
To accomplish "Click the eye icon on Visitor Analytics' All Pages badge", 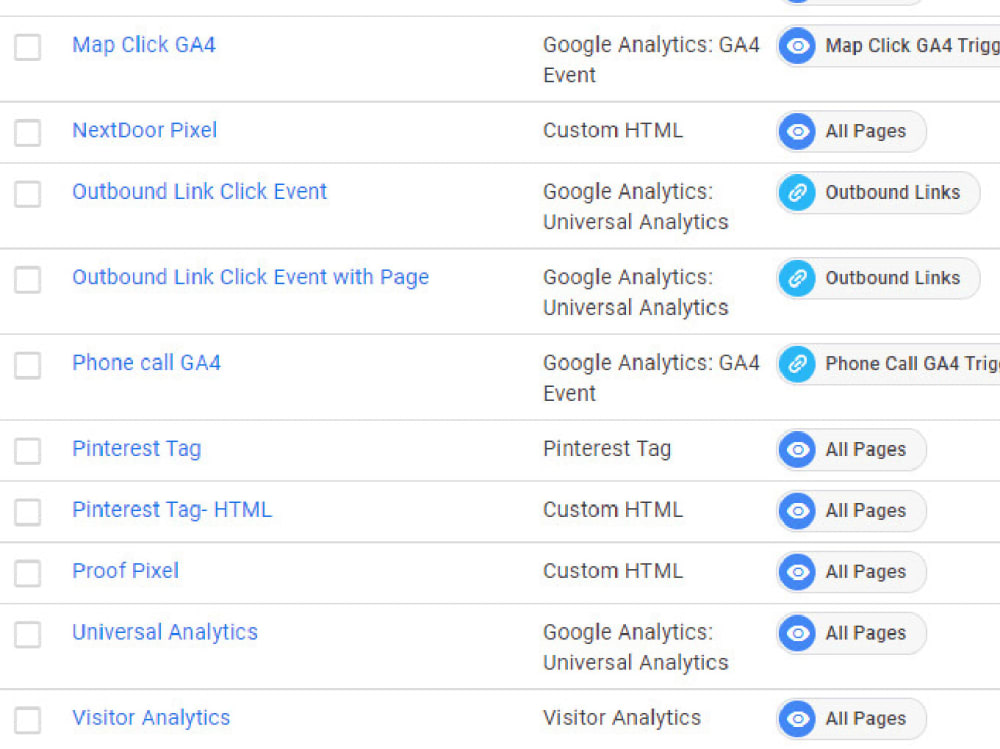I will click(x=797, y=718).
